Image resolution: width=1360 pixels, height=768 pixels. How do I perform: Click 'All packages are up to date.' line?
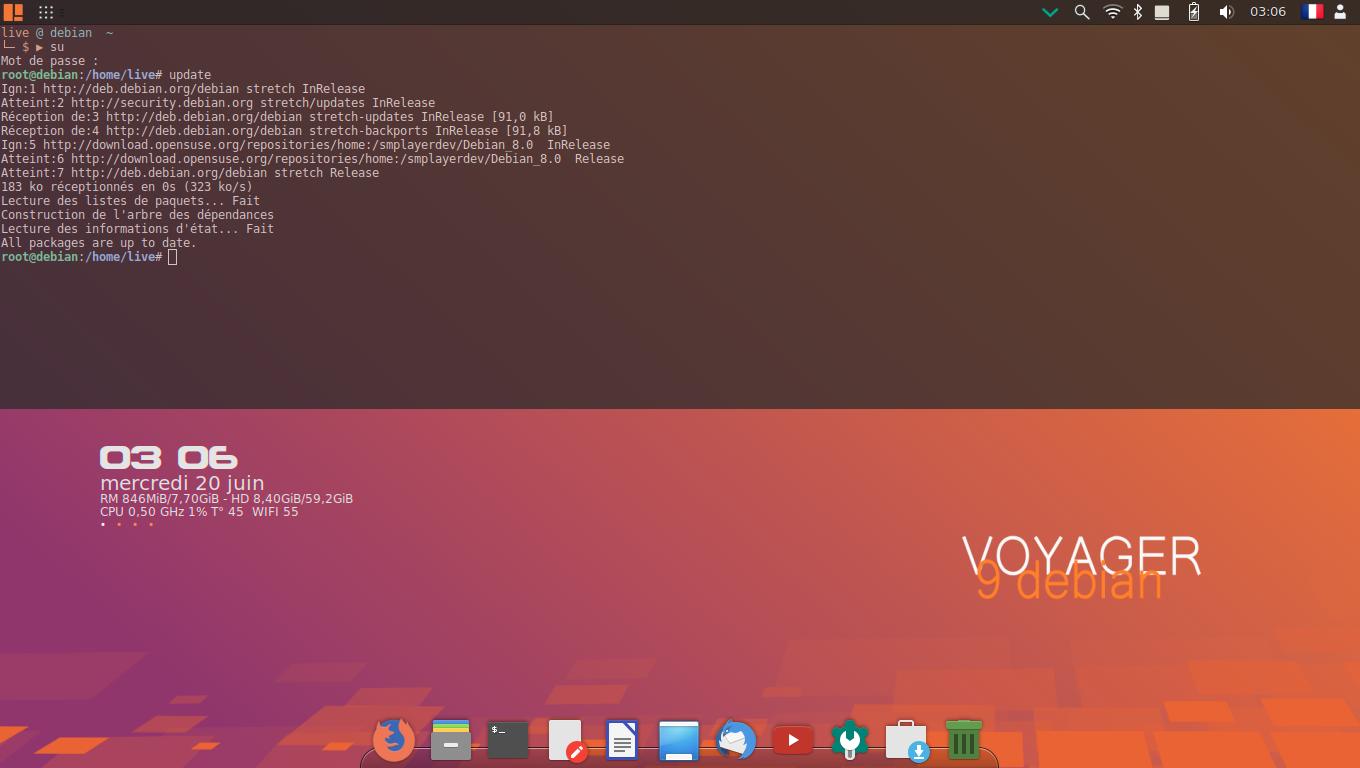99,243
